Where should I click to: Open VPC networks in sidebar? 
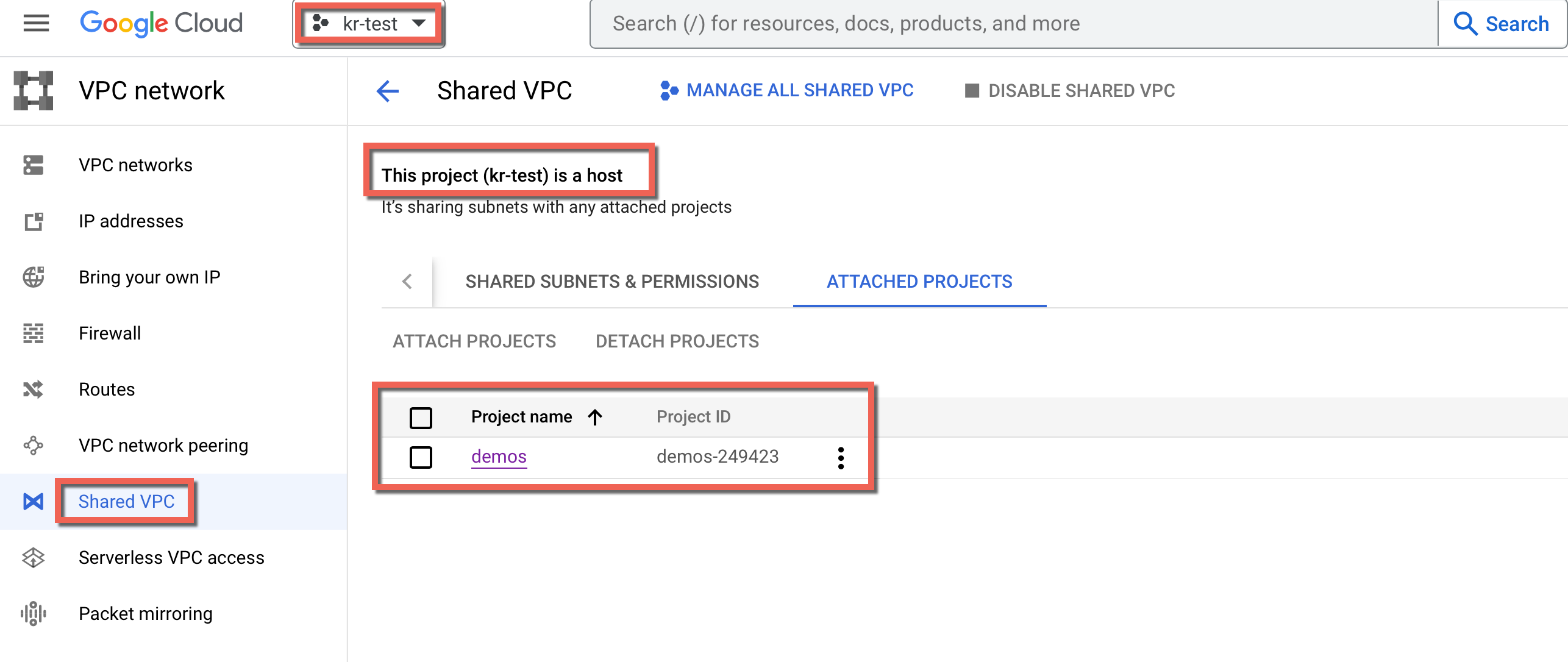click(x=135, y=165)
